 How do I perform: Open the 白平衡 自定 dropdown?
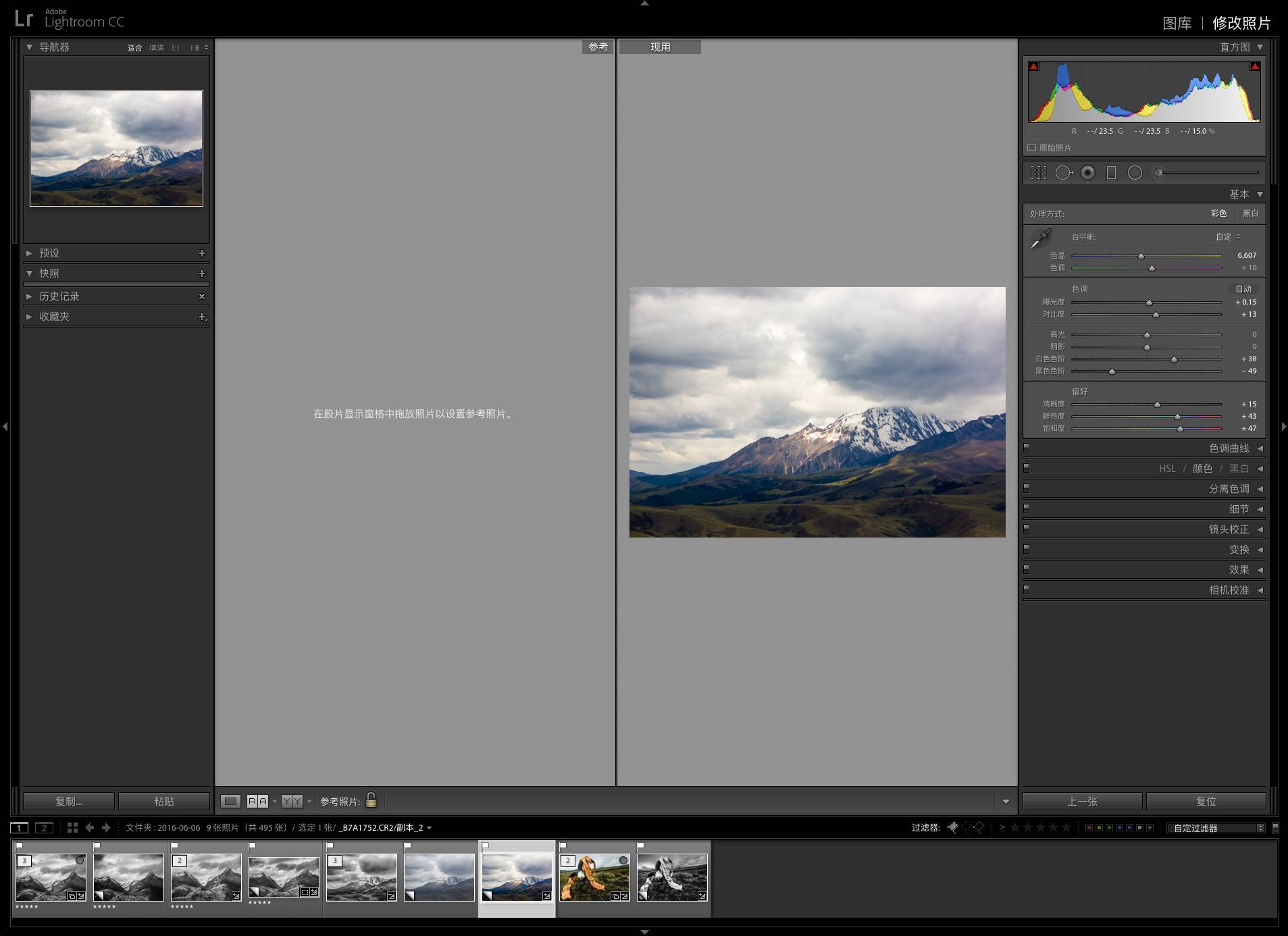click(x=1228, y=237)
